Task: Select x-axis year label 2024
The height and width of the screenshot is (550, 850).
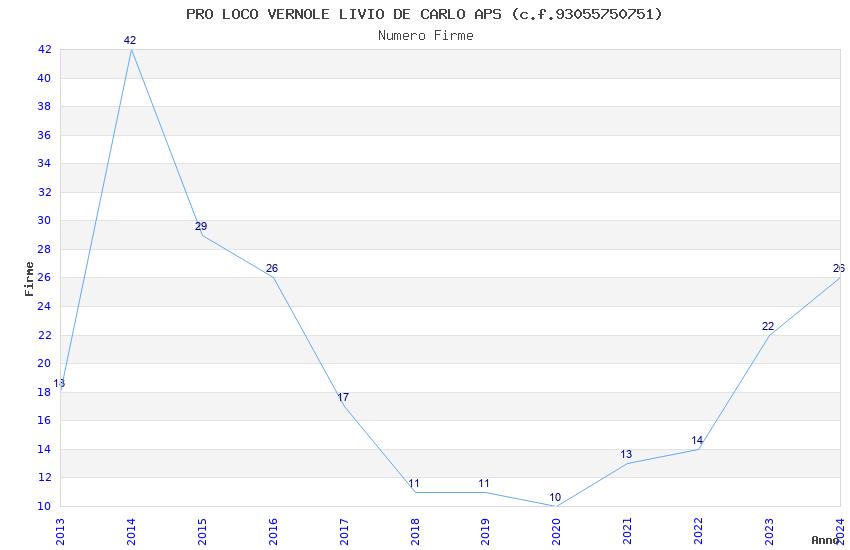Action: 841,532
